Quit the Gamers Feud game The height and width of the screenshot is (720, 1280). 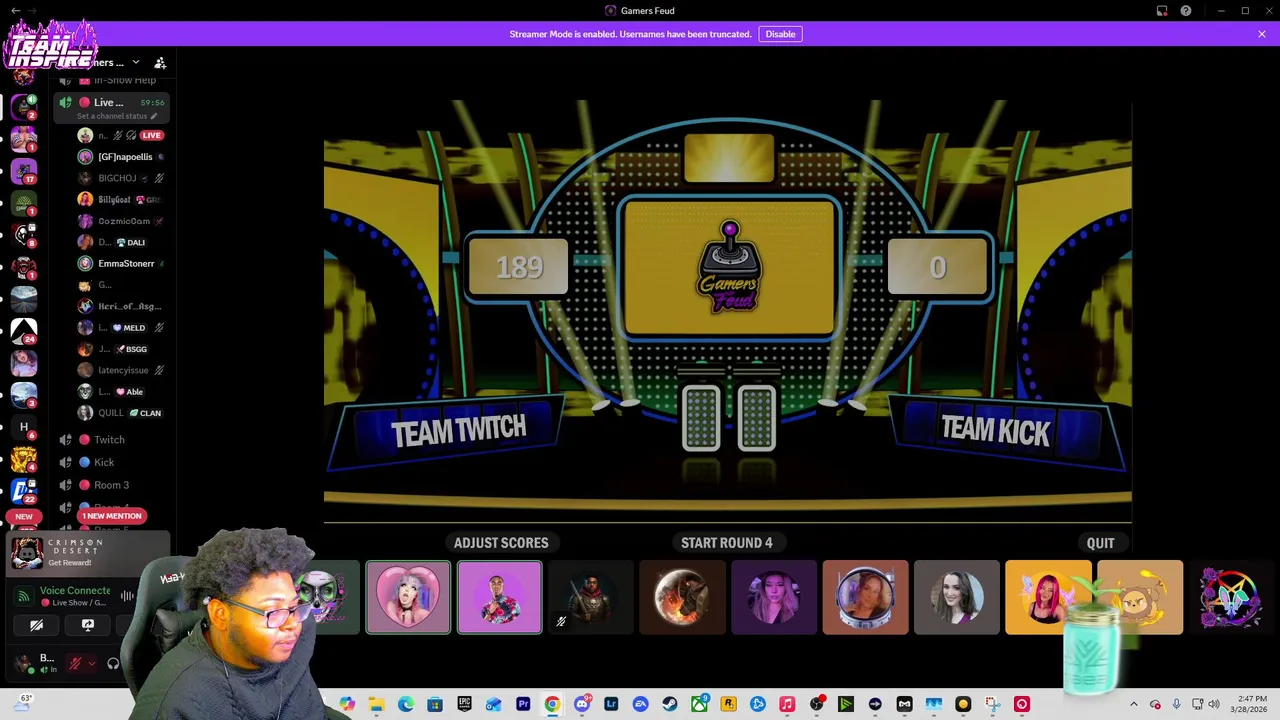pyautogui.click(x=1100, y=543)
